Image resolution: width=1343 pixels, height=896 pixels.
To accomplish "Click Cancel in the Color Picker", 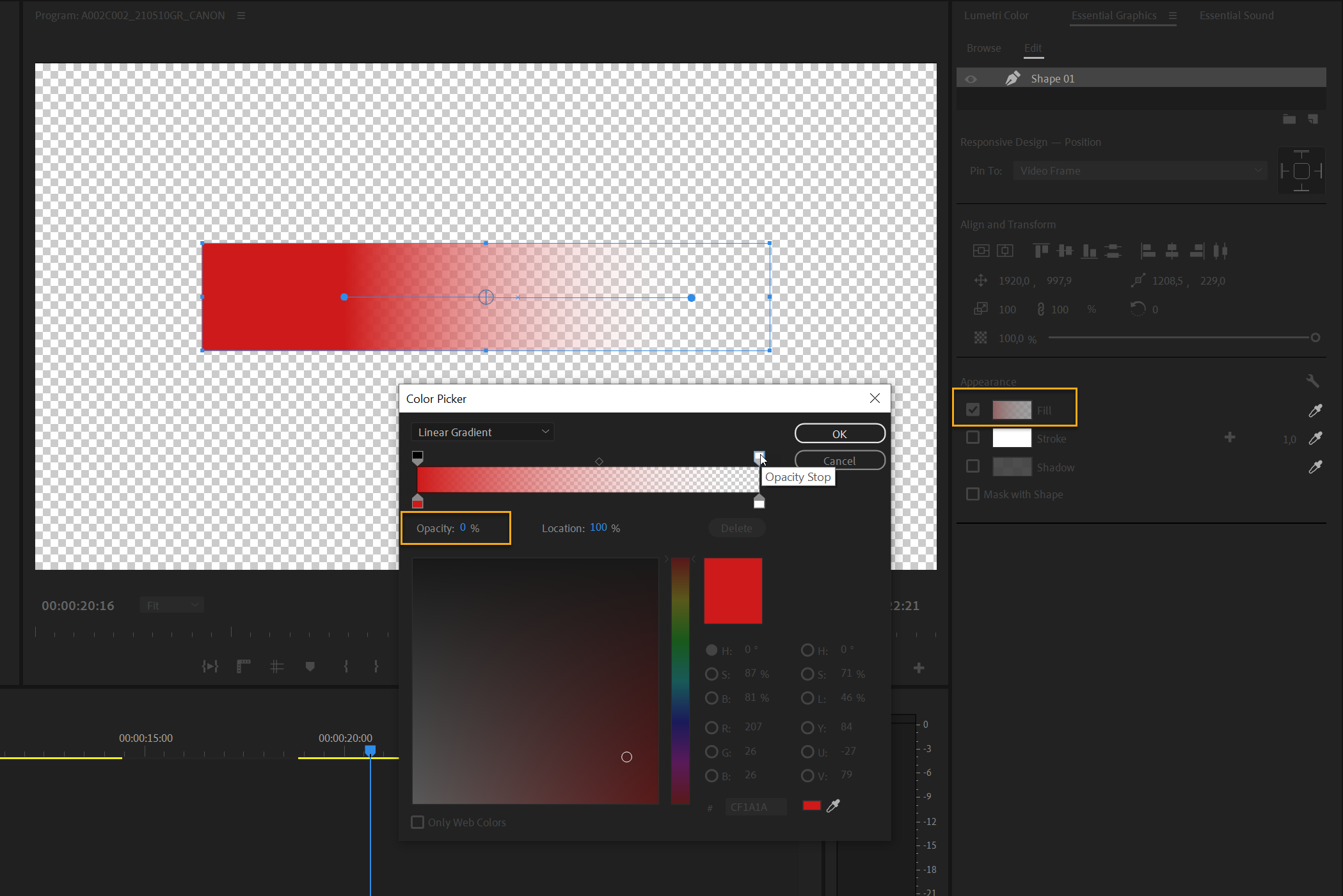I will [x=839, y=460].
